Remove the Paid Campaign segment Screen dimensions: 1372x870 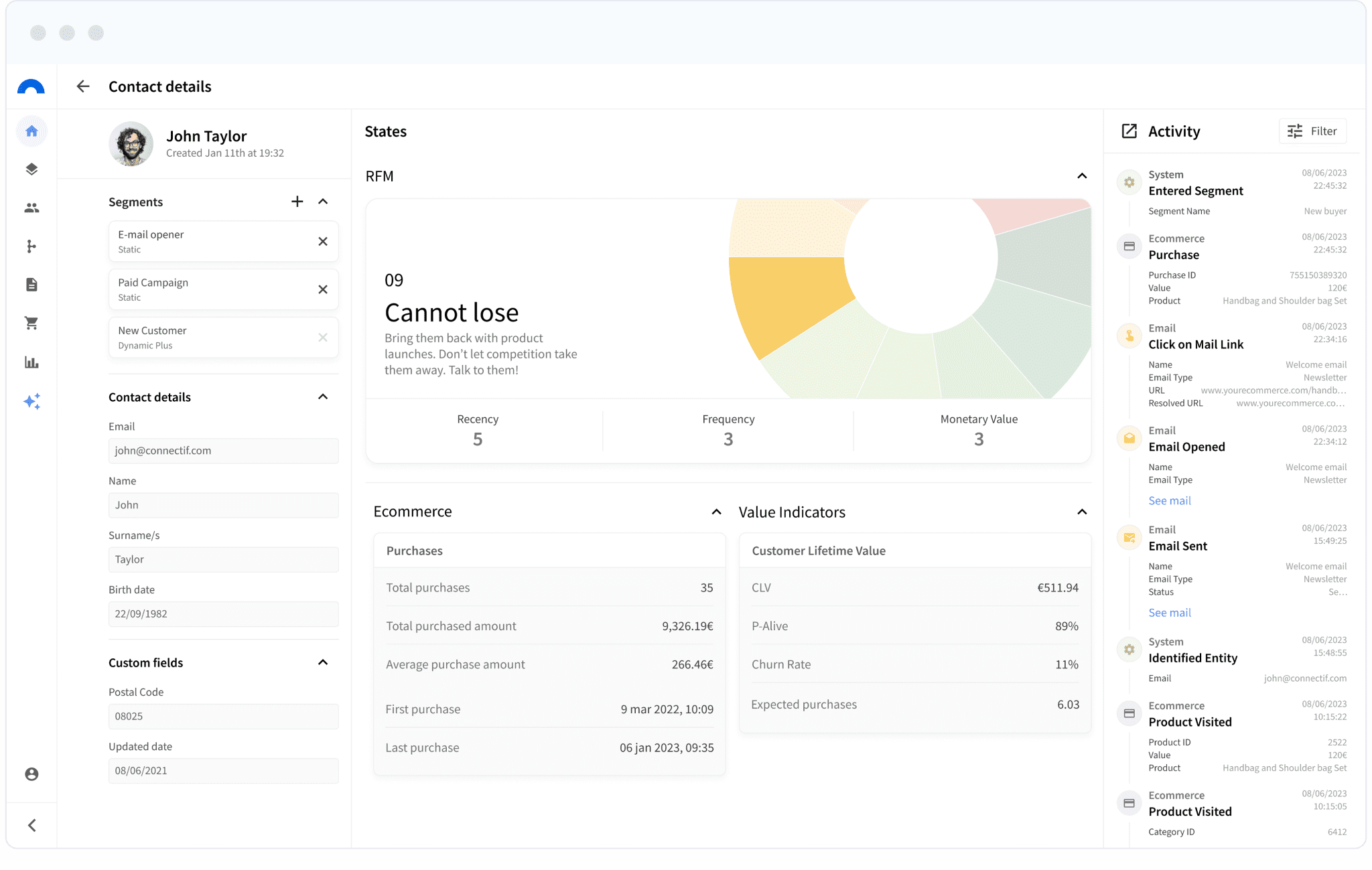[323, 290]
